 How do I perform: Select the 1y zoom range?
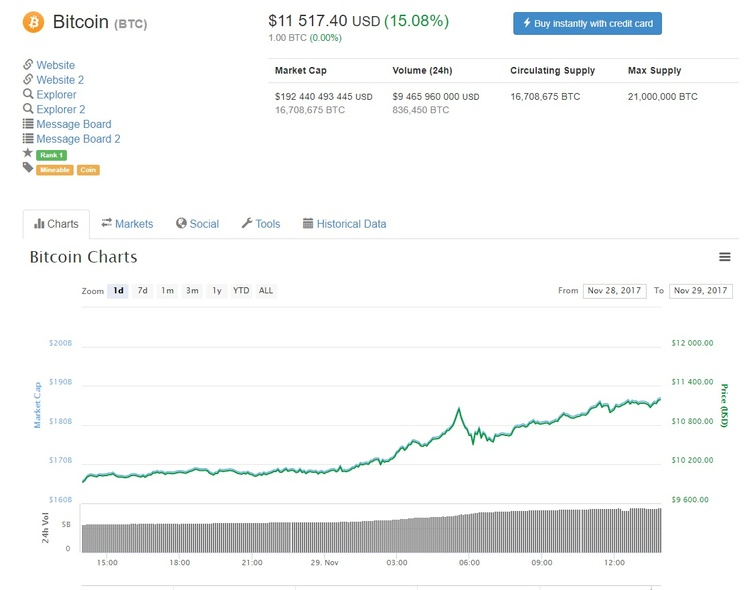tap(217, 290)
